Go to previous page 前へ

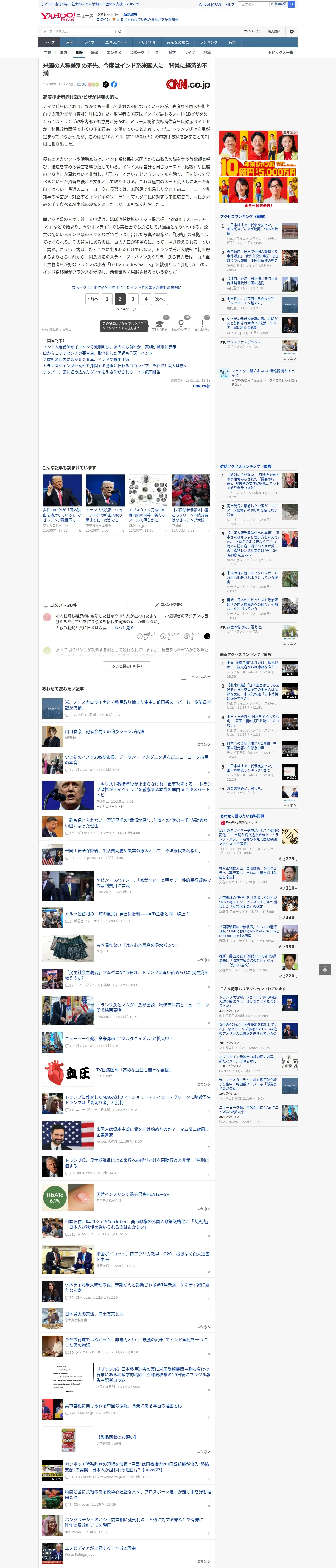(93, 299)
